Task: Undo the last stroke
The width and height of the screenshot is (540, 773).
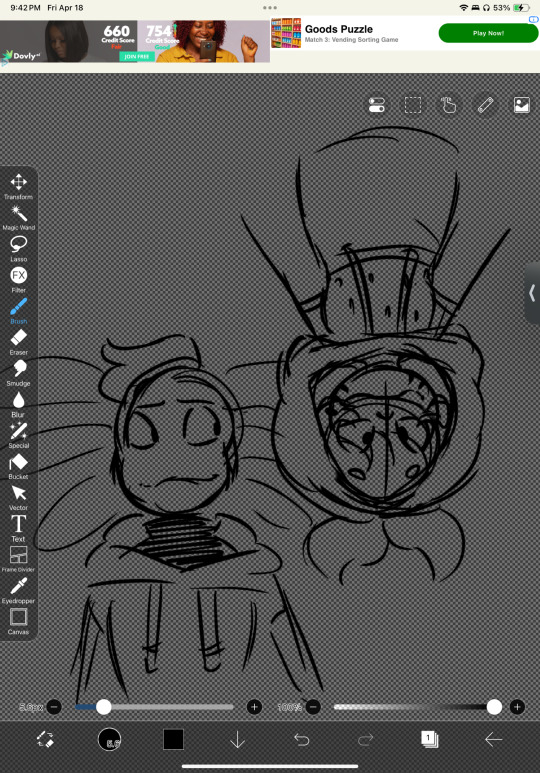Action: click(301, 739)
